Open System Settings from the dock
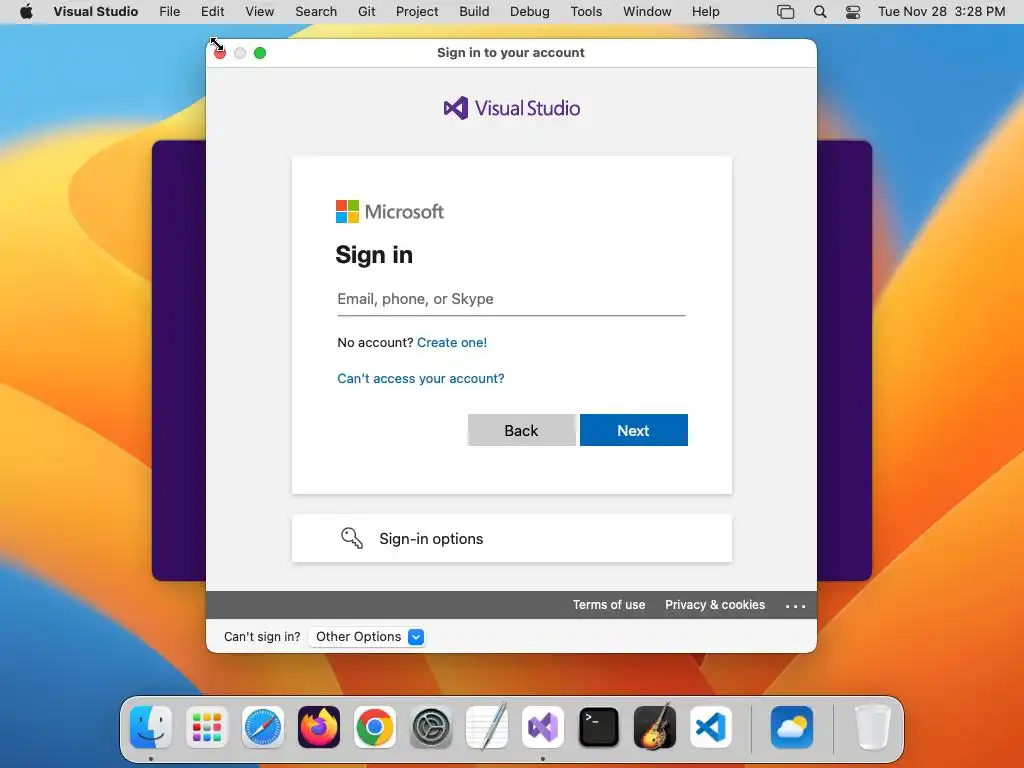 point(431,727)
